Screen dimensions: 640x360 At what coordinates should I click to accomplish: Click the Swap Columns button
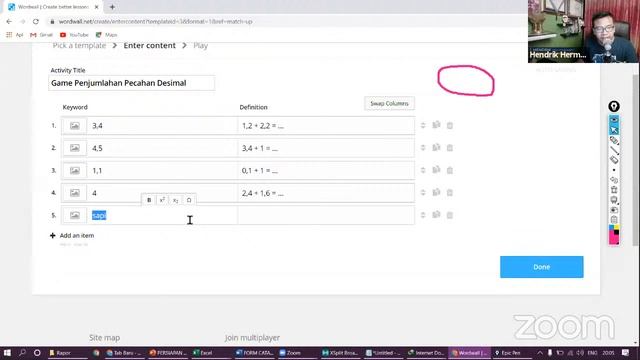tap(389, 103)
